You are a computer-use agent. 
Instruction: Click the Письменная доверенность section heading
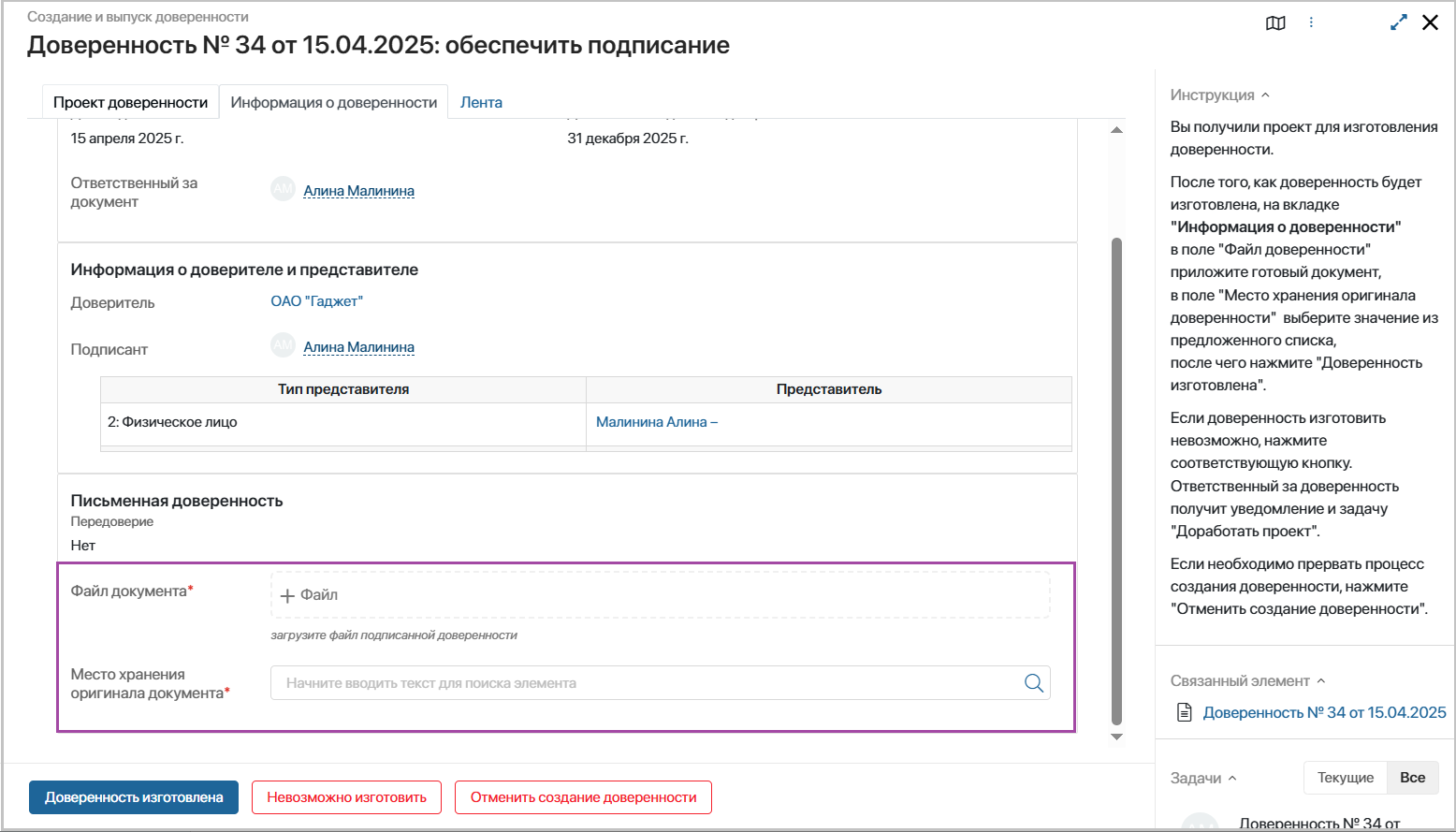click(177, 501)
